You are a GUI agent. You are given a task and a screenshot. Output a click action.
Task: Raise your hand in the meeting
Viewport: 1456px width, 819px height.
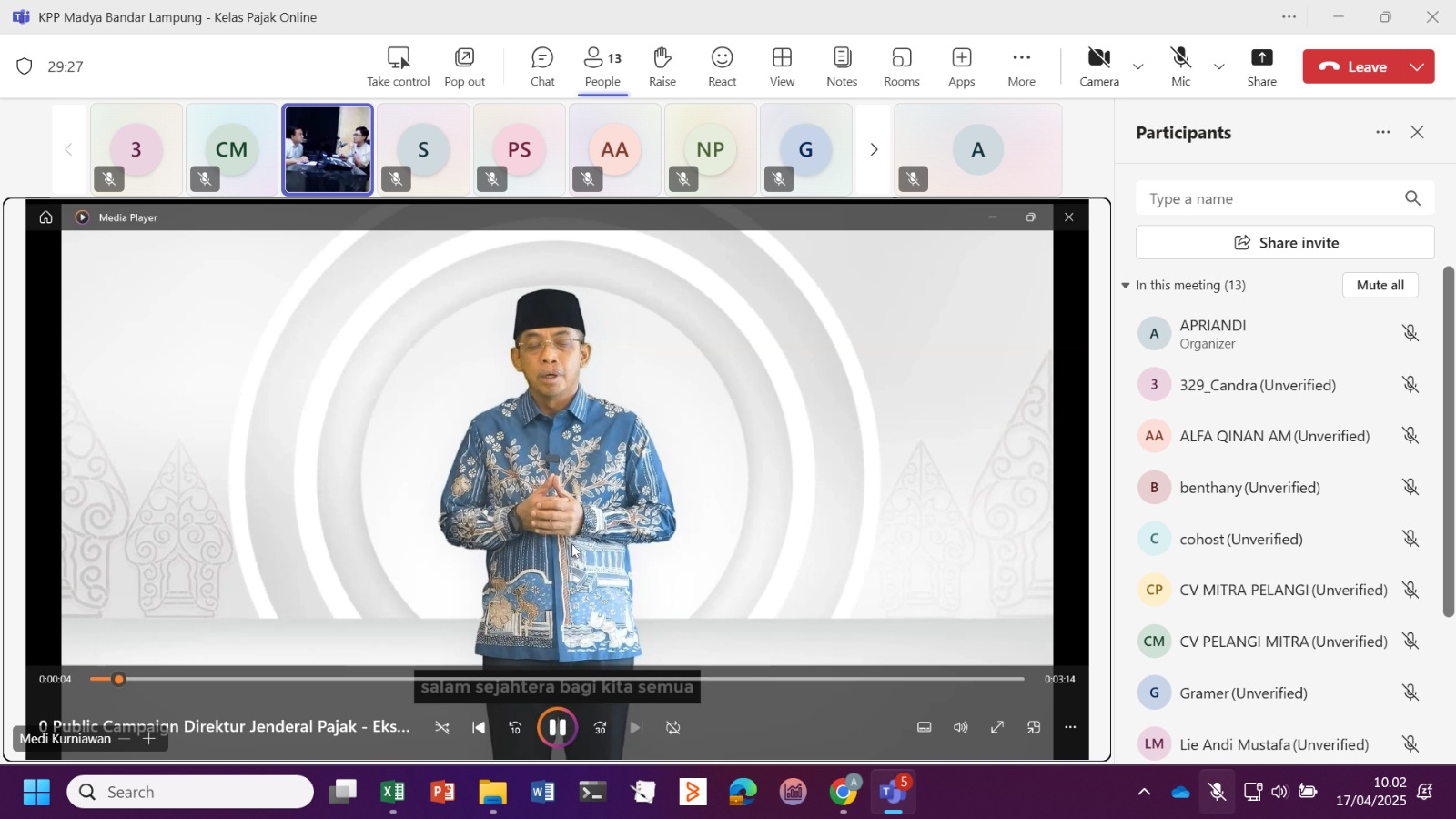click(662, 66)
